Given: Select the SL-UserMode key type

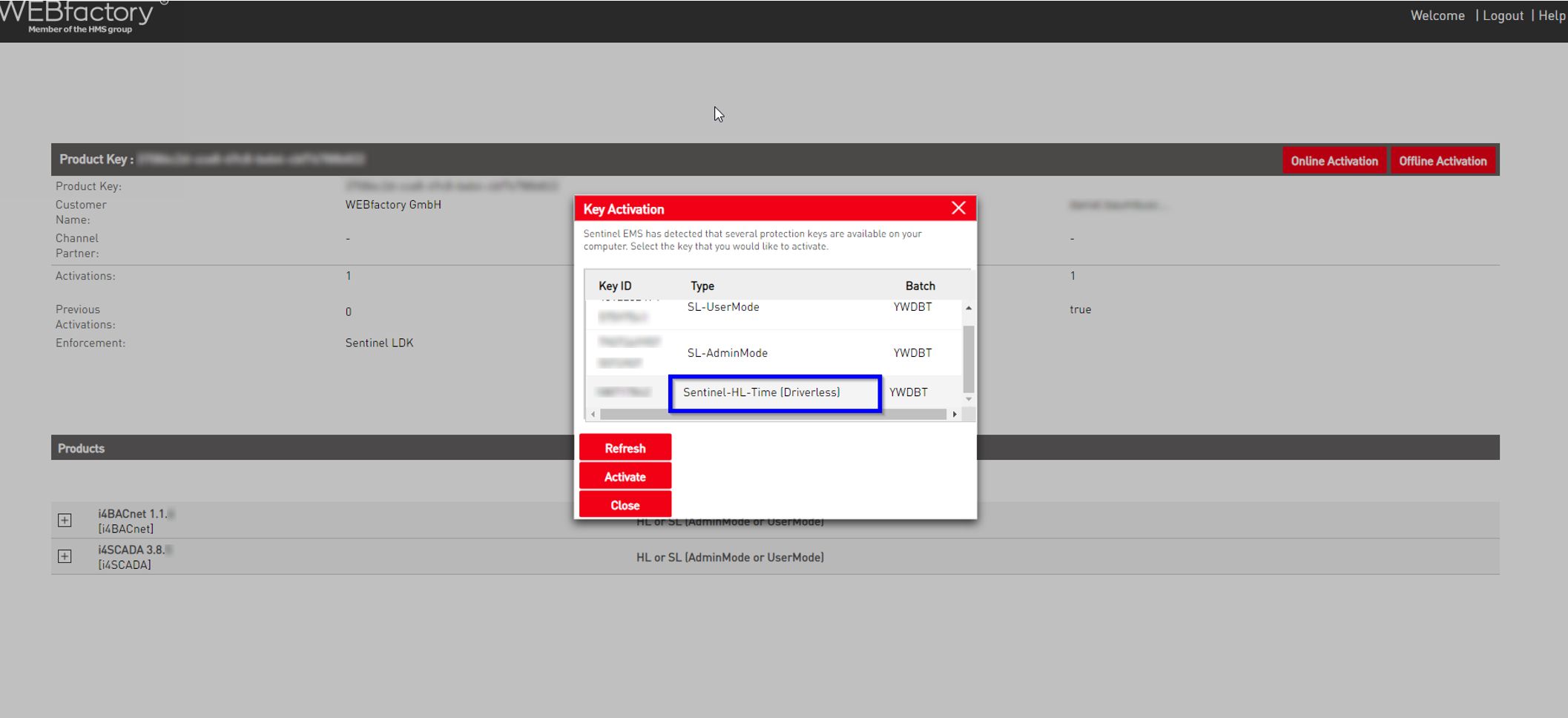Looking at the screenshot, I should pos(723,307).
